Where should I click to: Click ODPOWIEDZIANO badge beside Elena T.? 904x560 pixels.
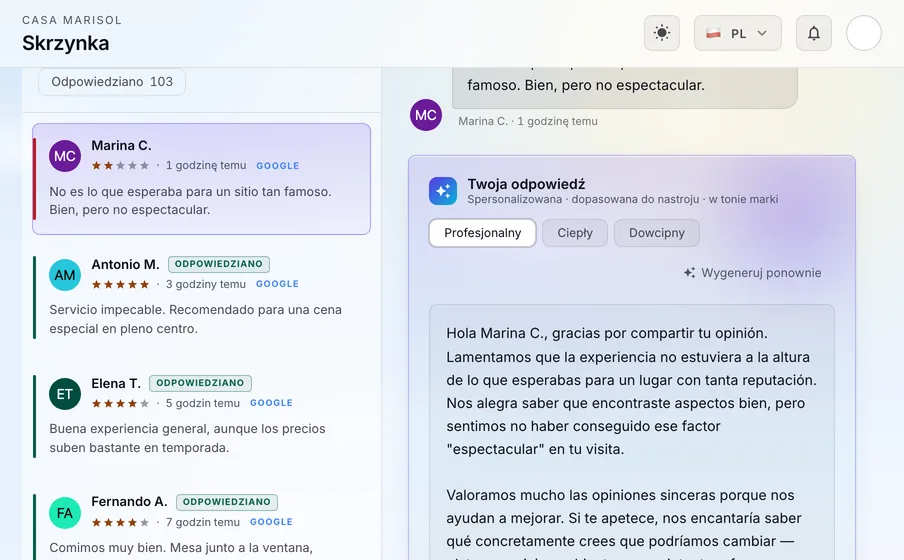point(200,383)
